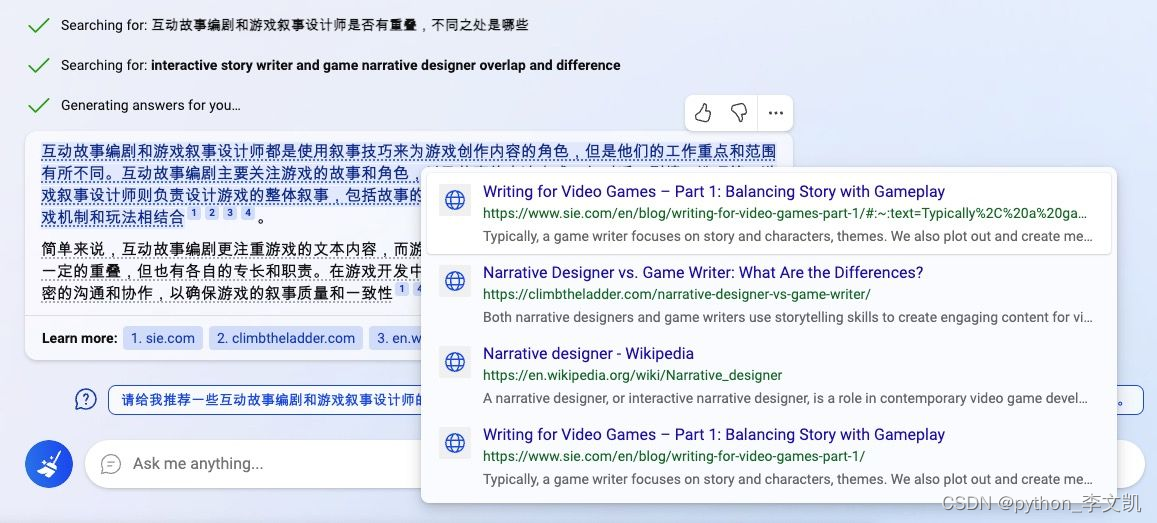Click citation superscript 1 in first paragraph

194,213
